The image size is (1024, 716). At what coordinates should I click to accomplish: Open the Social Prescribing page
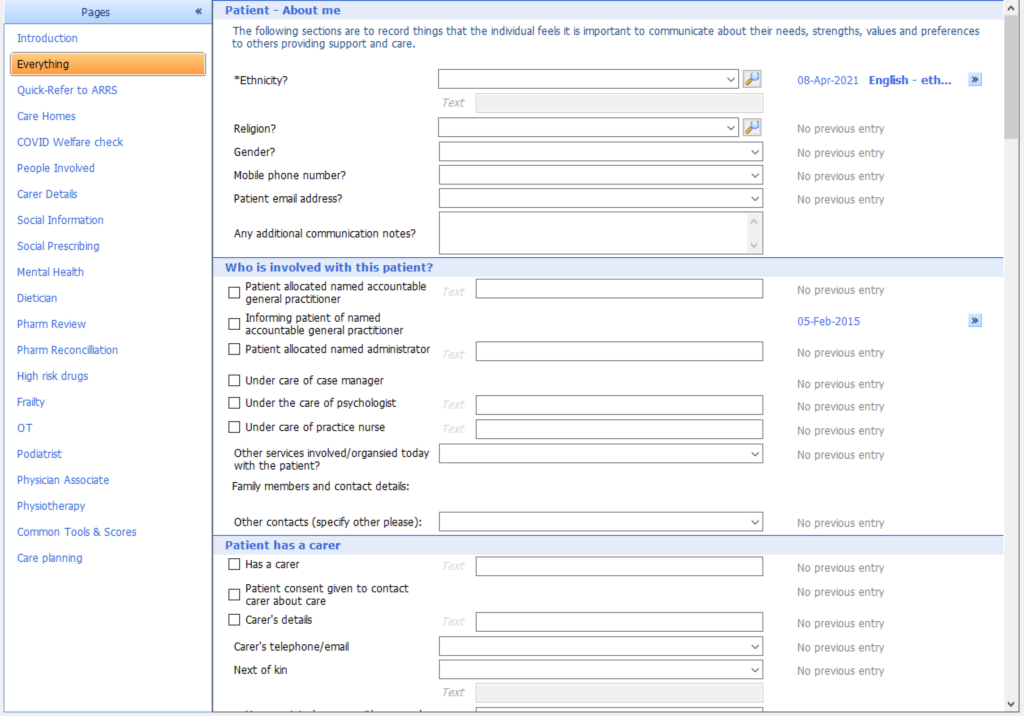58,246
